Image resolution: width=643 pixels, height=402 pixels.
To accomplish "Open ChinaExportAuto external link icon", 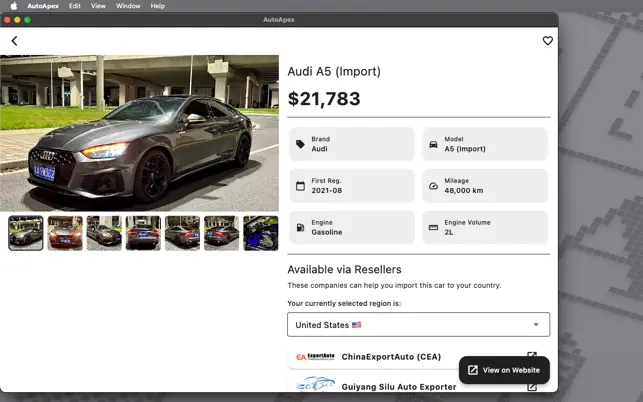I will pyautogui.click(x=532, y=356).
